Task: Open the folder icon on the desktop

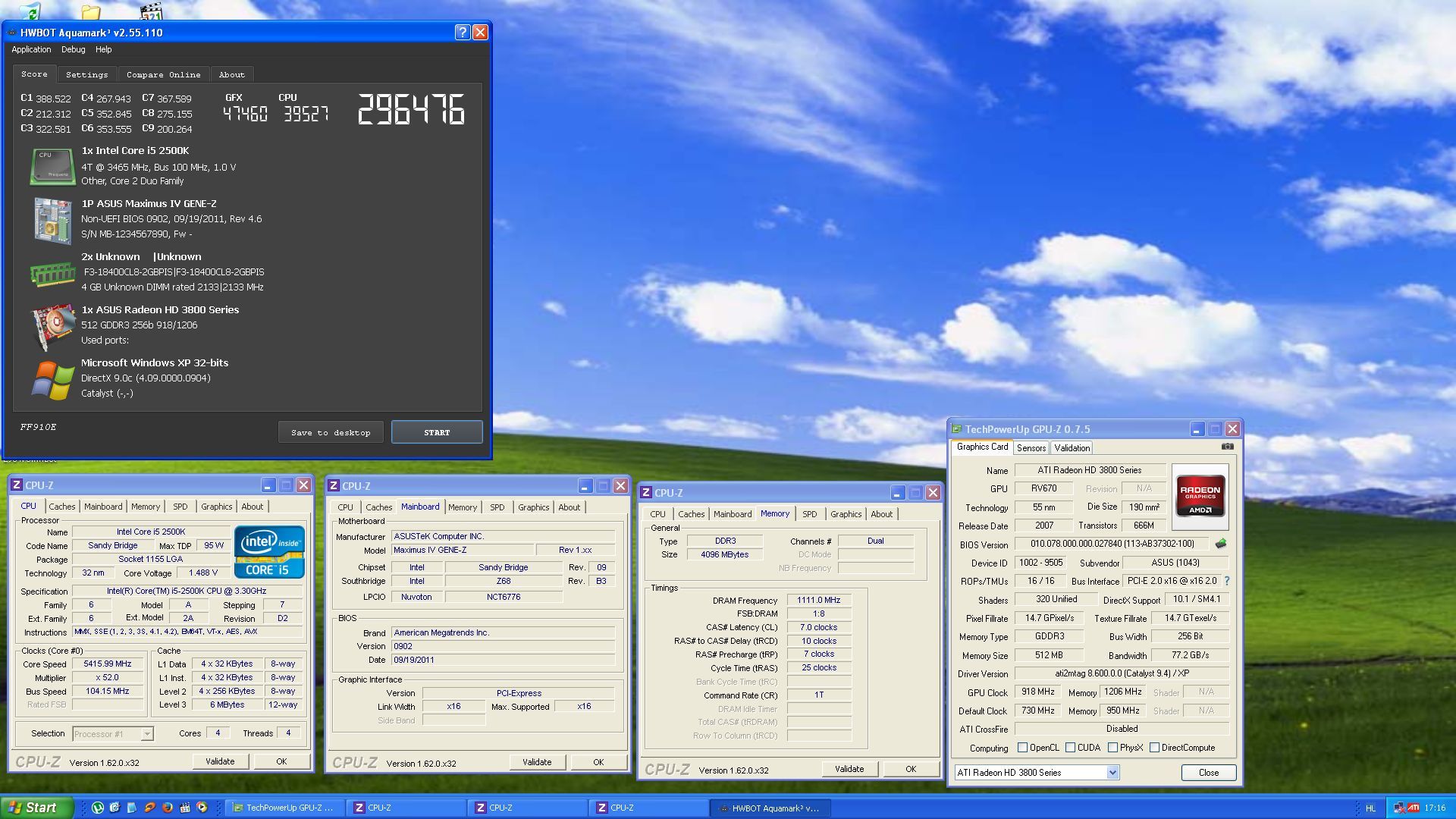Action: [90, 11]
